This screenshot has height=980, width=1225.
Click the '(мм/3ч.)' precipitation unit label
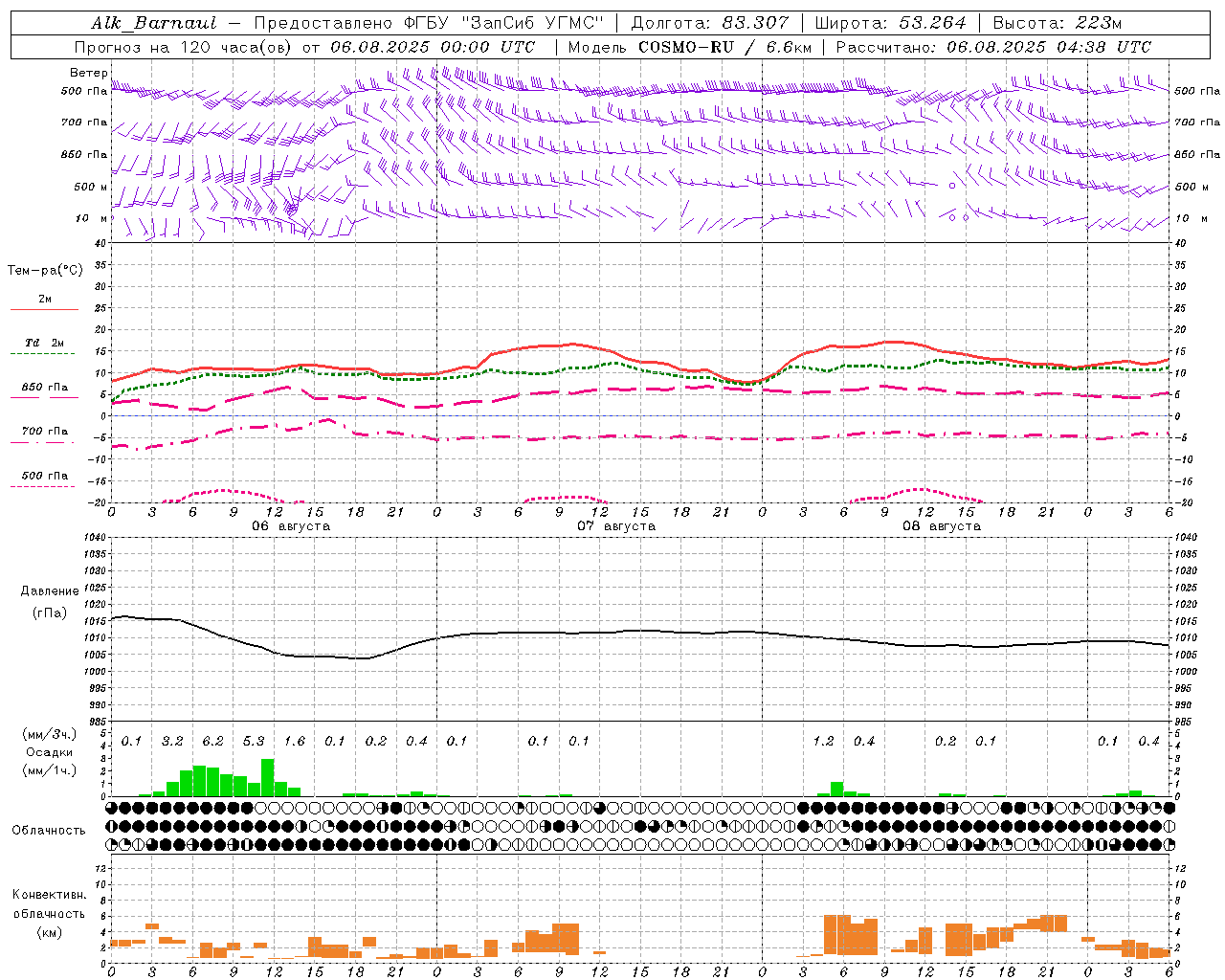(50, 734)
